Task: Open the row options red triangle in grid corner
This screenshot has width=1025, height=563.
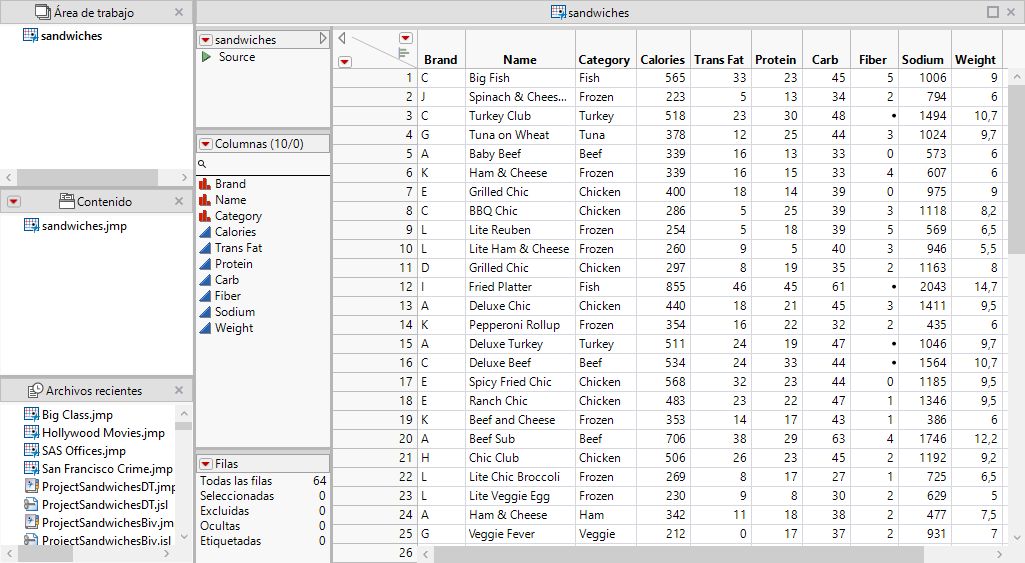Action: point(344,62)
